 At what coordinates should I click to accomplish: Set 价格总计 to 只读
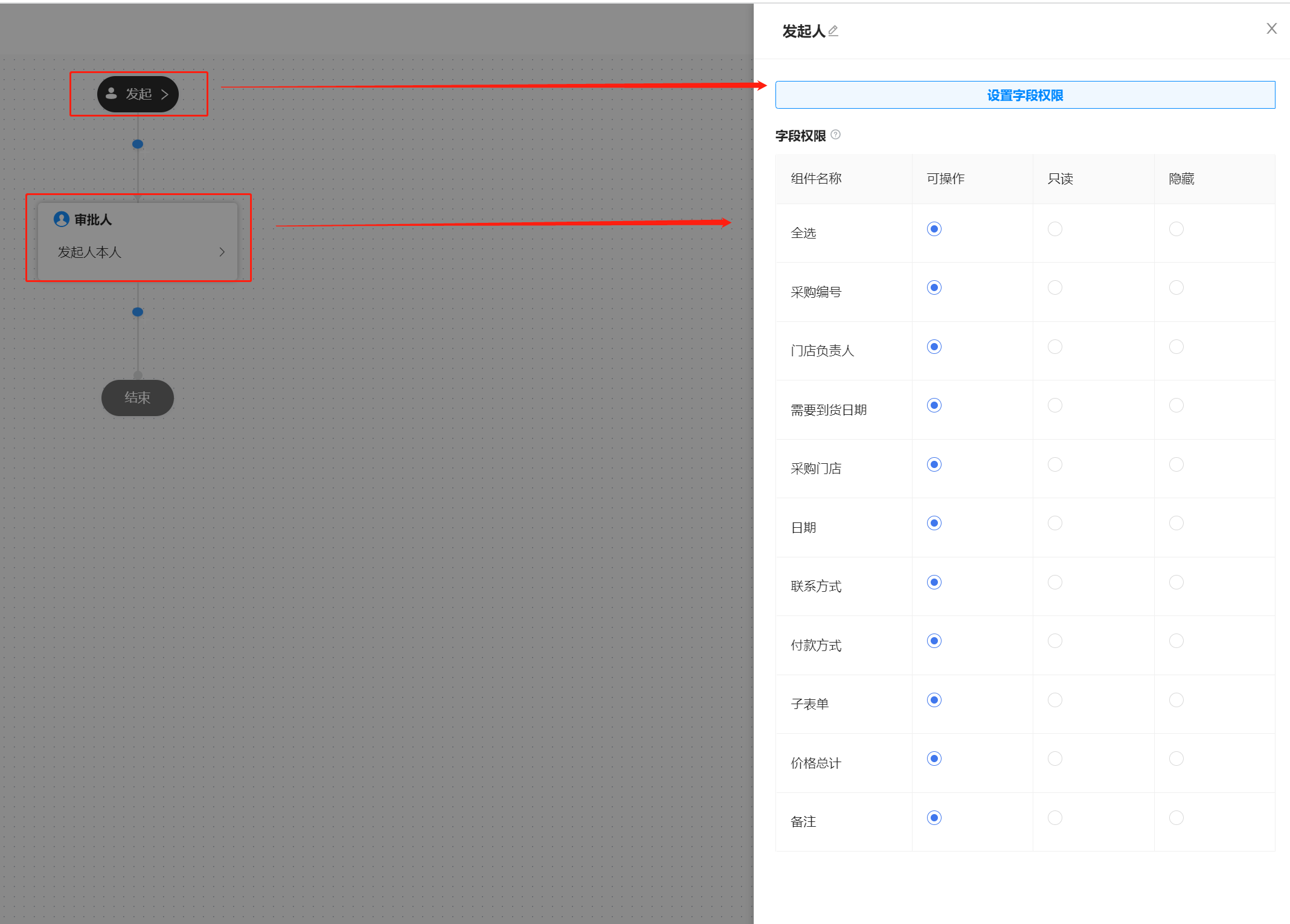point(1055,759)
